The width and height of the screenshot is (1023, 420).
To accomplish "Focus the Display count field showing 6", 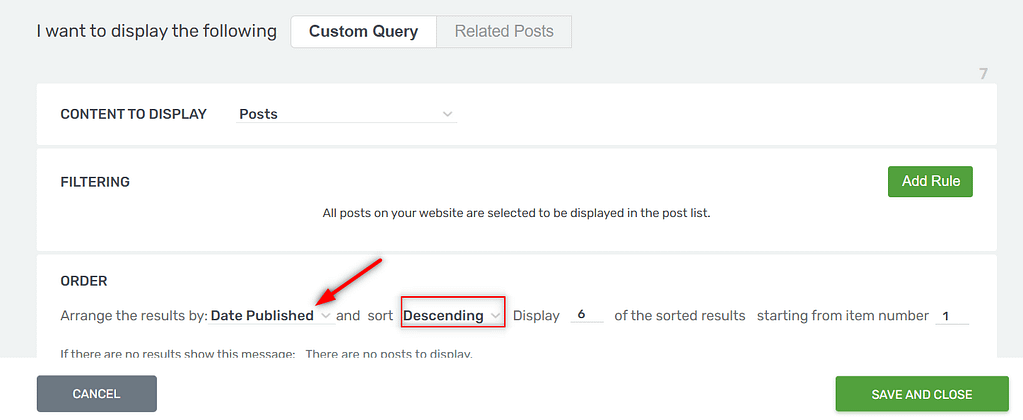I will pyautogui.click(x=586, y=316).
